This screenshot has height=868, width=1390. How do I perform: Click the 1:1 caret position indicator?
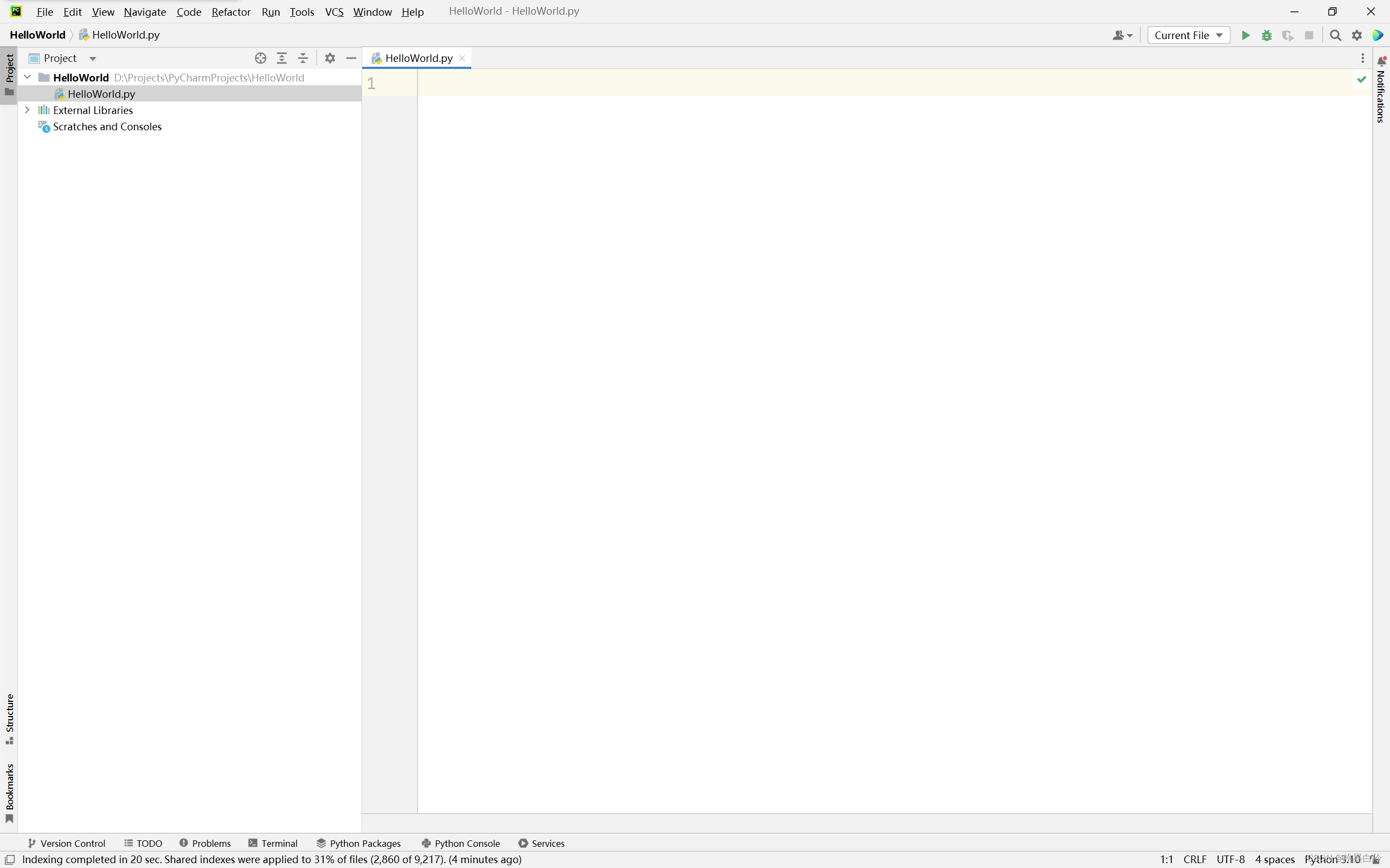pyautogui.click(x=1166, y=859)
